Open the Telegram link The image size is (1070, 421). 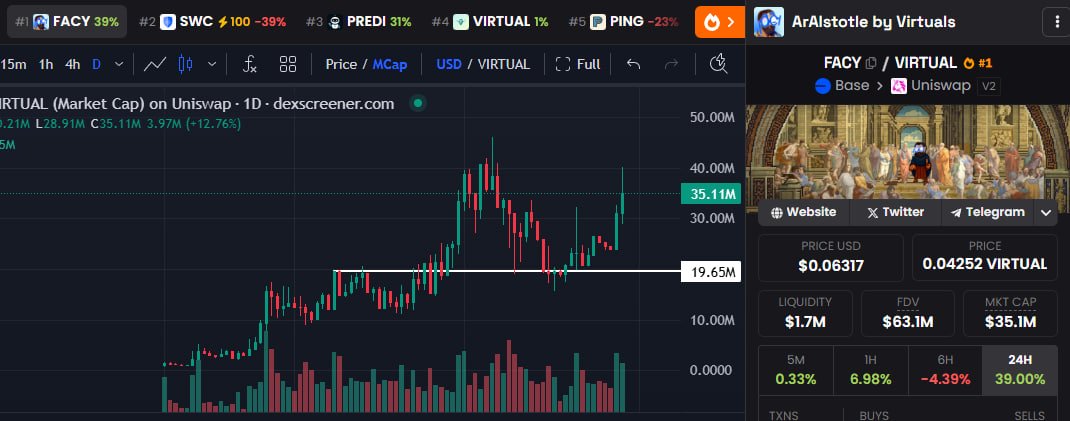pos(988,212)
